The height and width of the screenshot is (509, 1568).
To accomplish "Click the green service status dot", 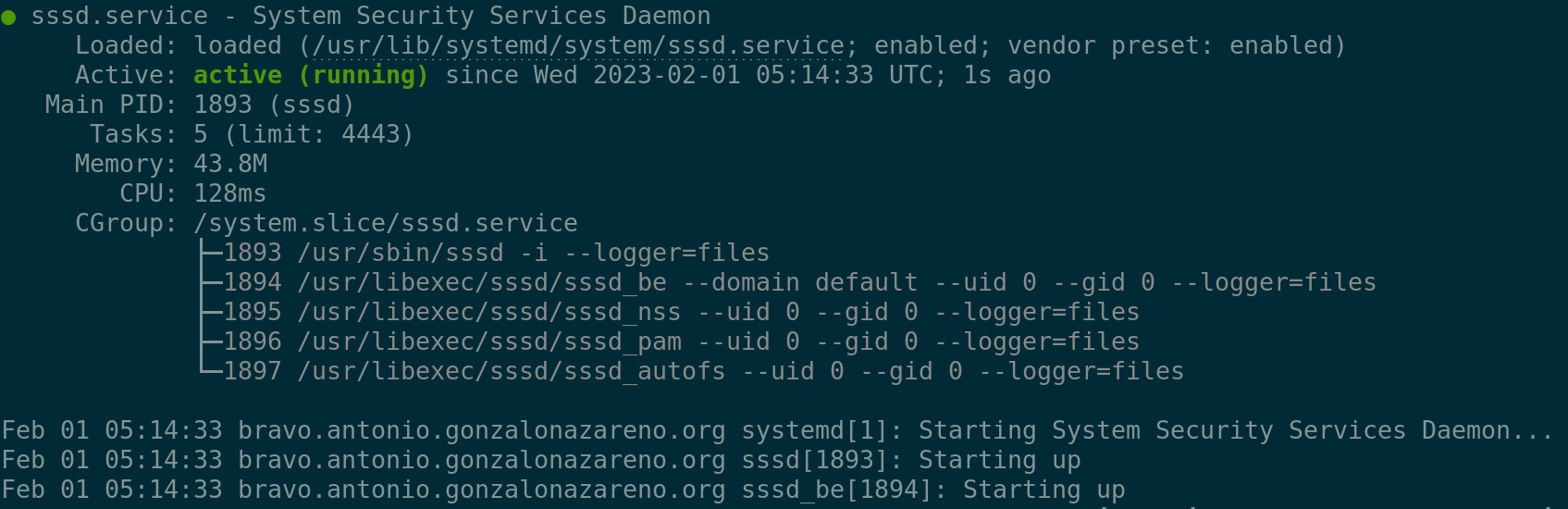I will [8, 18].
